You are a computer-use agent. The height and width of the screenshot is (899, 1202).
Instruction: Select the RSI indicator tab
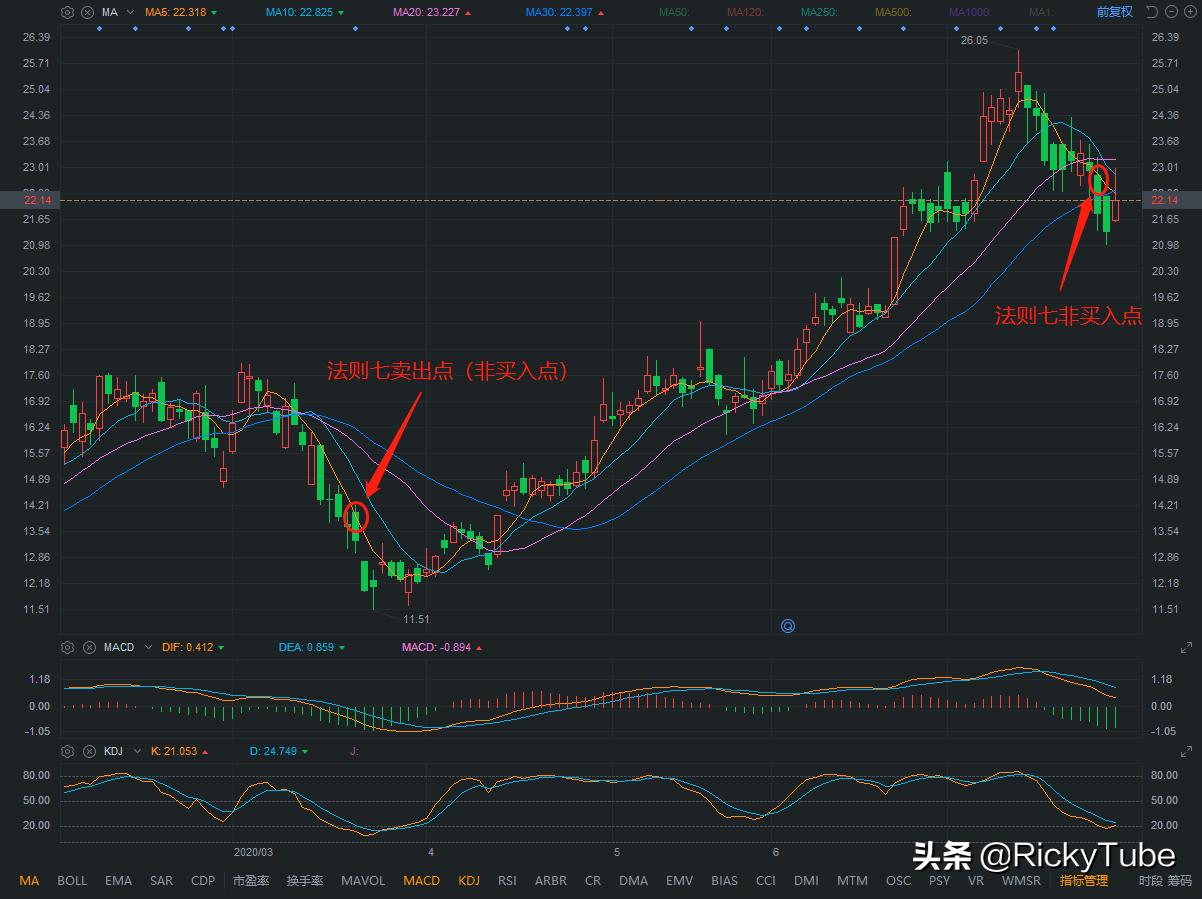point(507,881)
